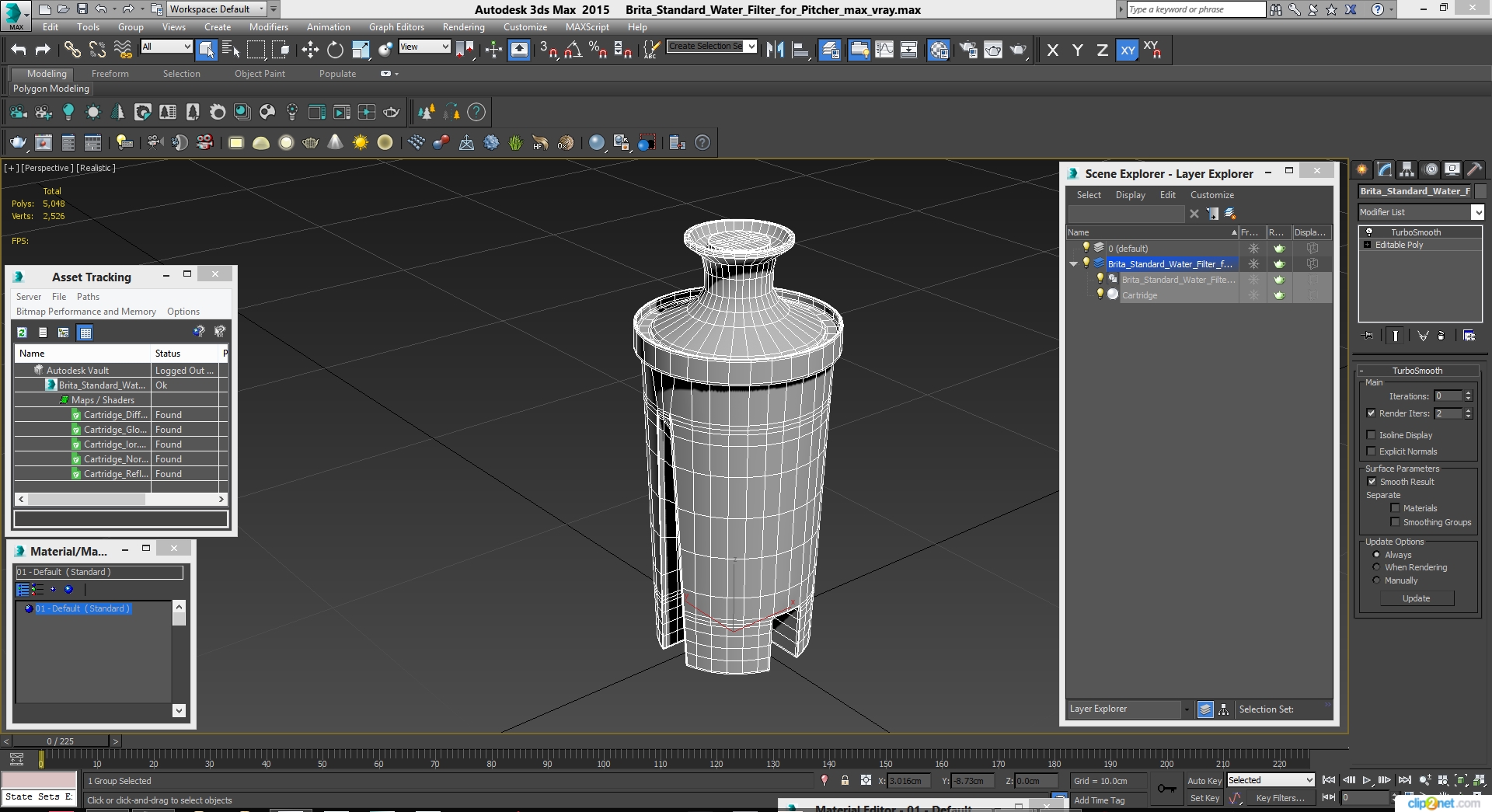Choose the Select and Rotate tool

(335, 50)
